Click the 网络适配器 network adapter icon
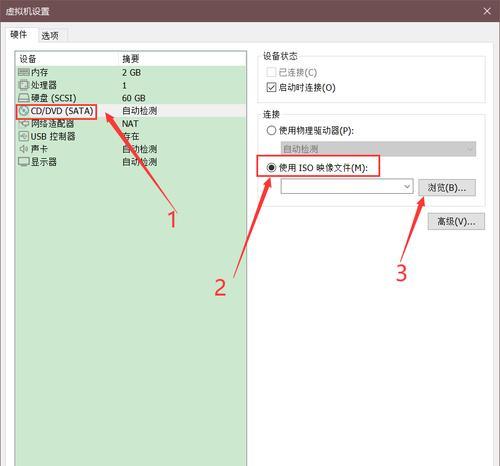 24,124
